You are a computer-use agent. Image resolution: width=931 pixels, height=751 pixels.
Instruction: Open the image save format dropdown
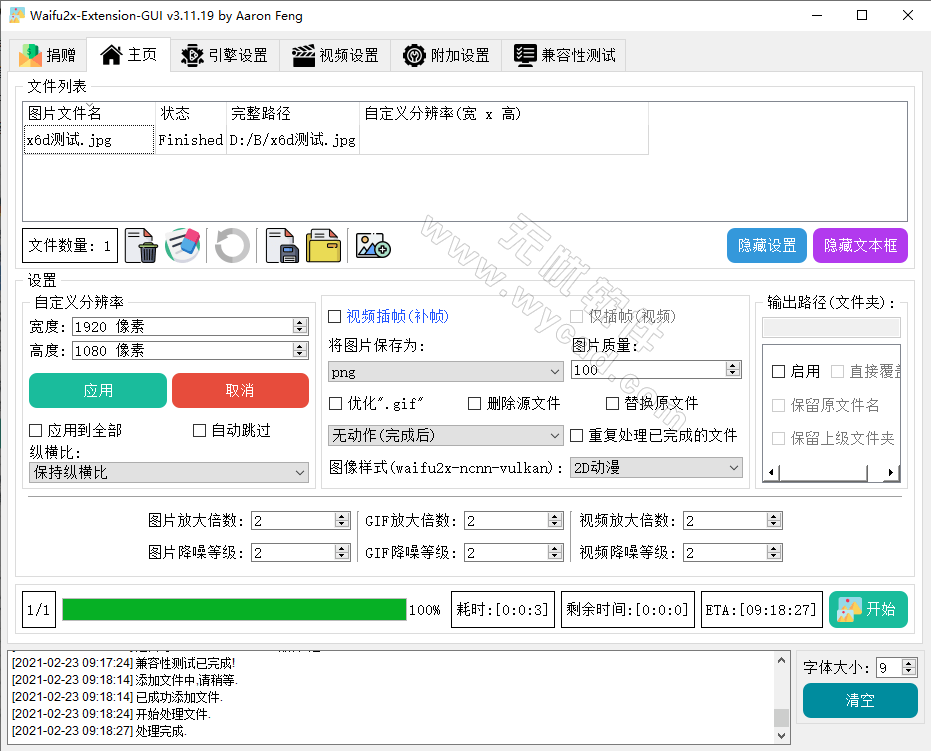(445, 371)
